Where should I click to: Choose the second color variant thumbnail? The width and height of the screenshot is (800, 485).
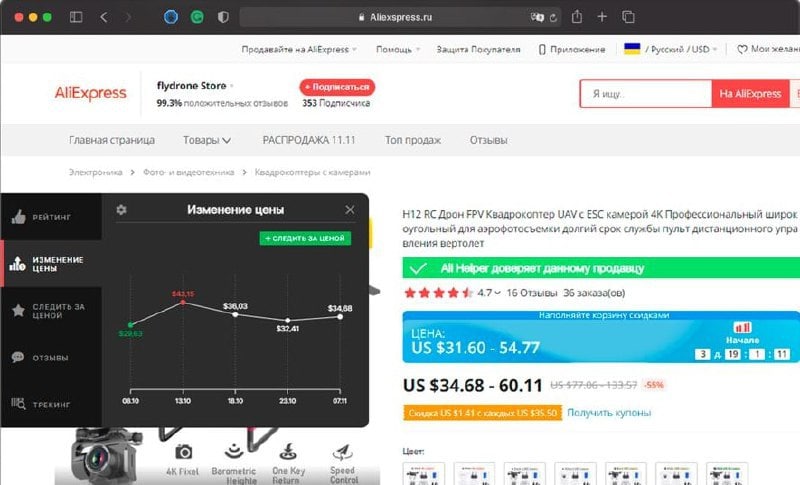tap(474, 474)
